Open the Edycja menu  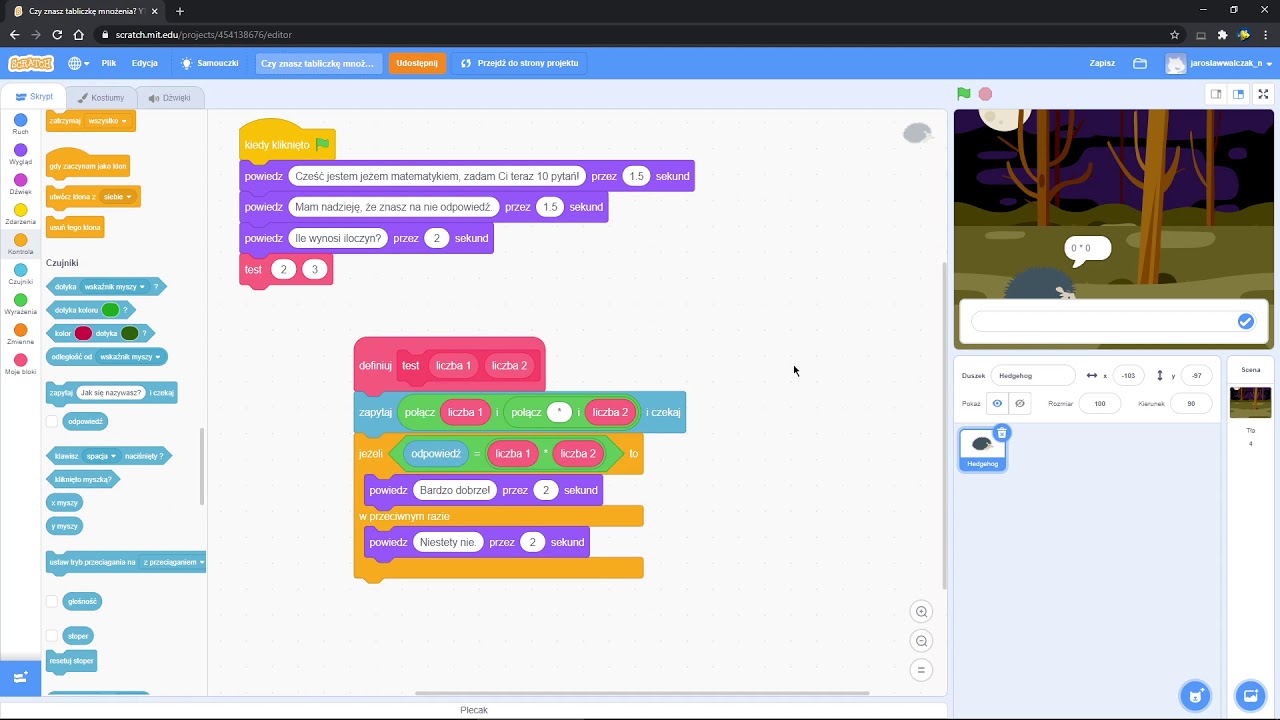tap(145, 63)
